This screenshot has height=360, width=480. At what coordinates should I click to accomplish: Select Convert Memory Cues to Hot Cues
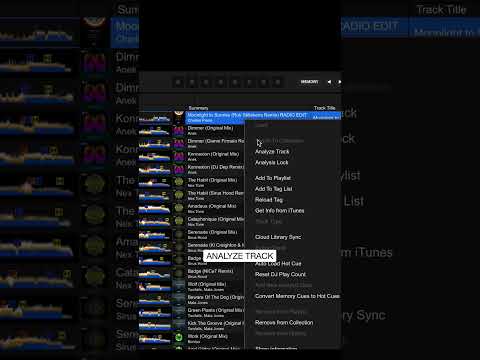pyautogui.click(x=297, y=296)
